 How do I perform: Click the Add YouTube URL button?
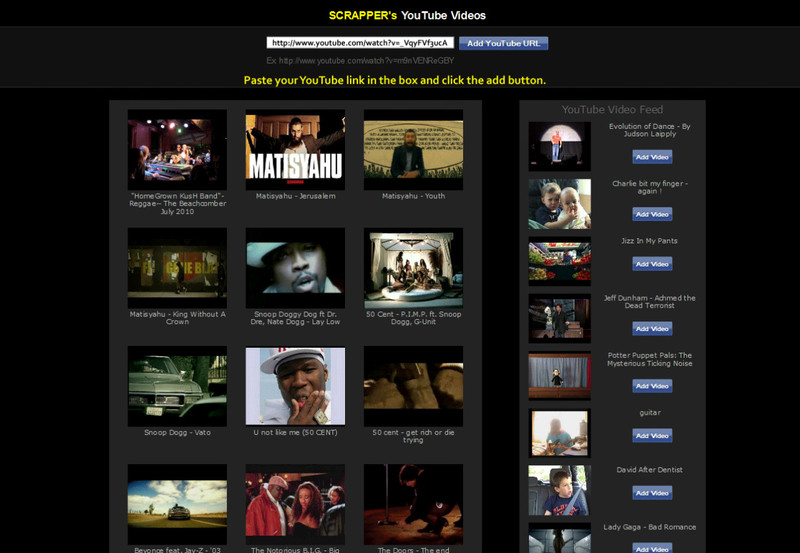(x=503, y=43)
